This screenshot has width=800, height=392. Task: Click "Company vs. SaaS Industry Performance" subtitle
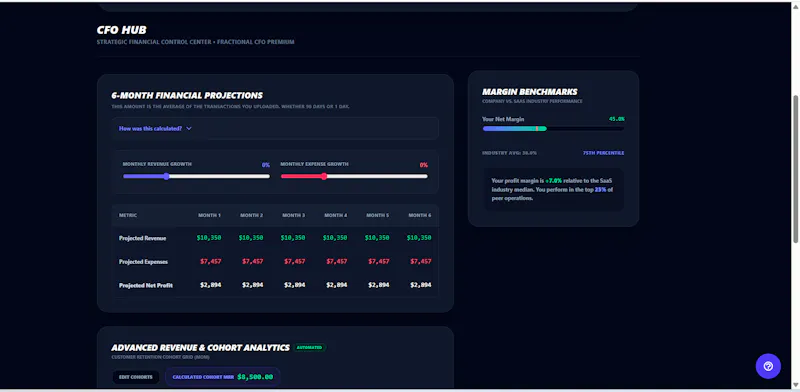coord(532,102)
